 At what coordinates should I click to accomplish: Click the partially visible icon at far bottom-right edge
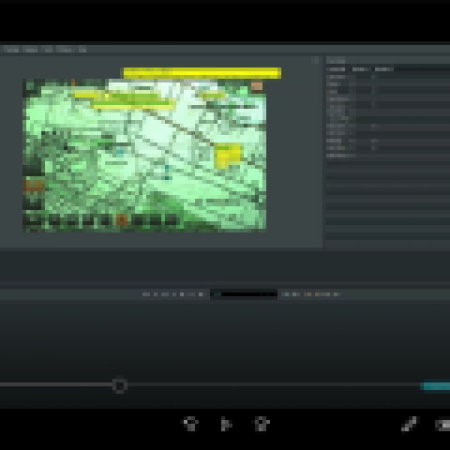[x=443, y=425]
